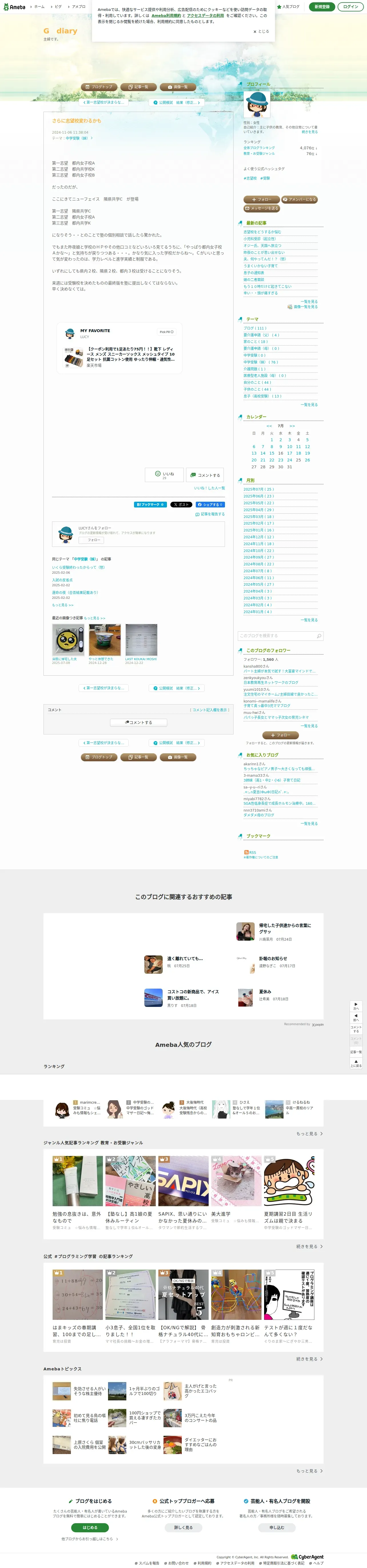Image resolution: width=367 pixels, height=1568 pixels.
Task: Expand the follower list with 一覧を見る
Action: pos(309,726)
